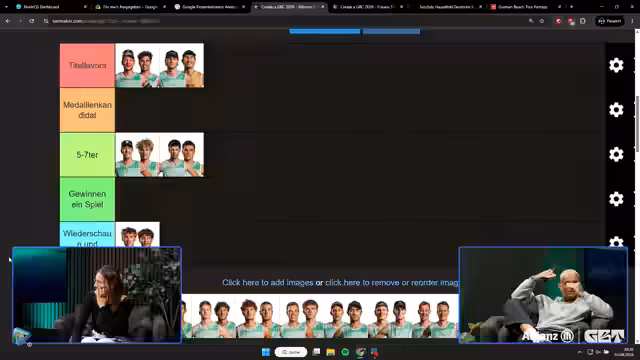Open settings gear for Medaillenkandidat tier row
The height and width of the screenshot is (360, 640).
click(x=616, y=110)
